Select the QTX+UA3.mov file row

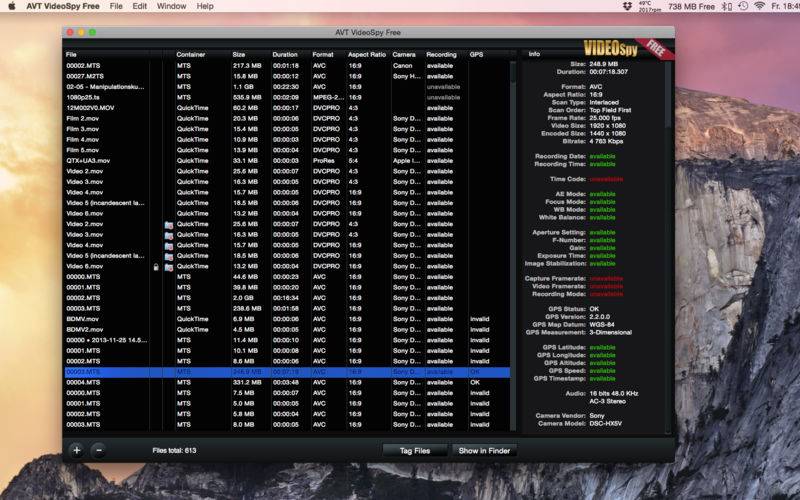[x=287, y=161]
